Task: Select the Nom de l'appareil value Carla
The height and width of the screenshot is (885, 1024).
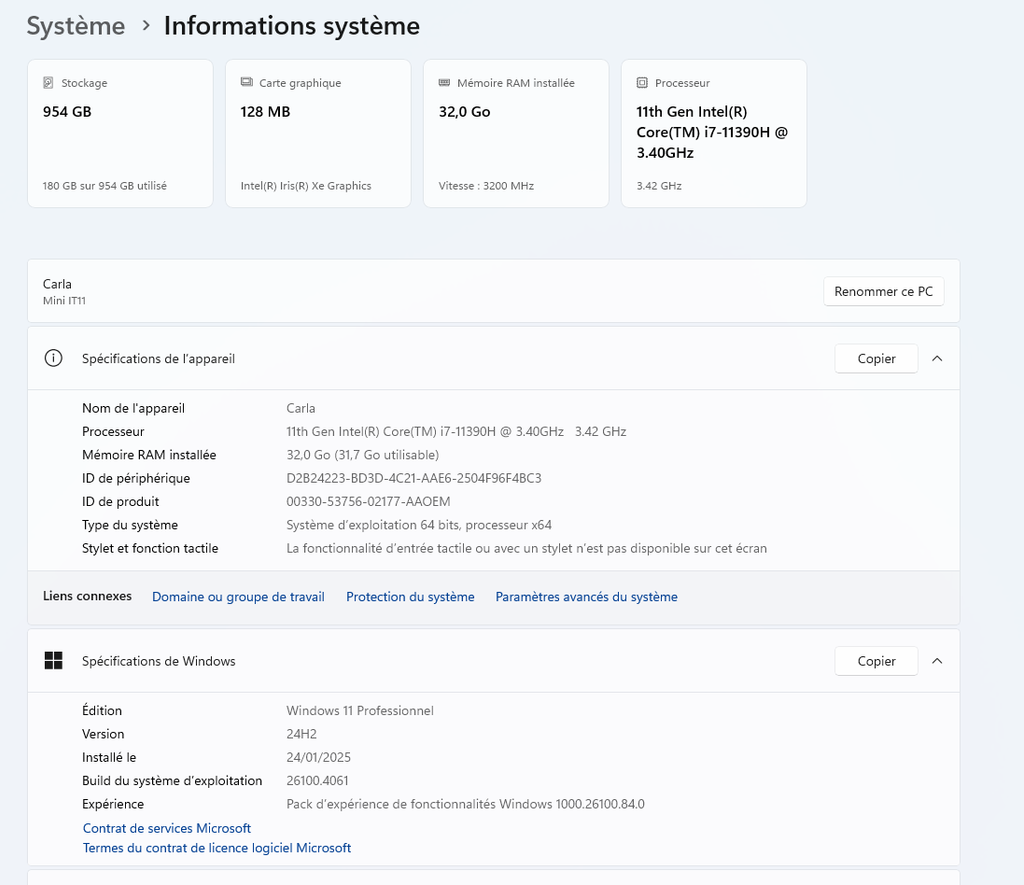Action: click(300, 408)
